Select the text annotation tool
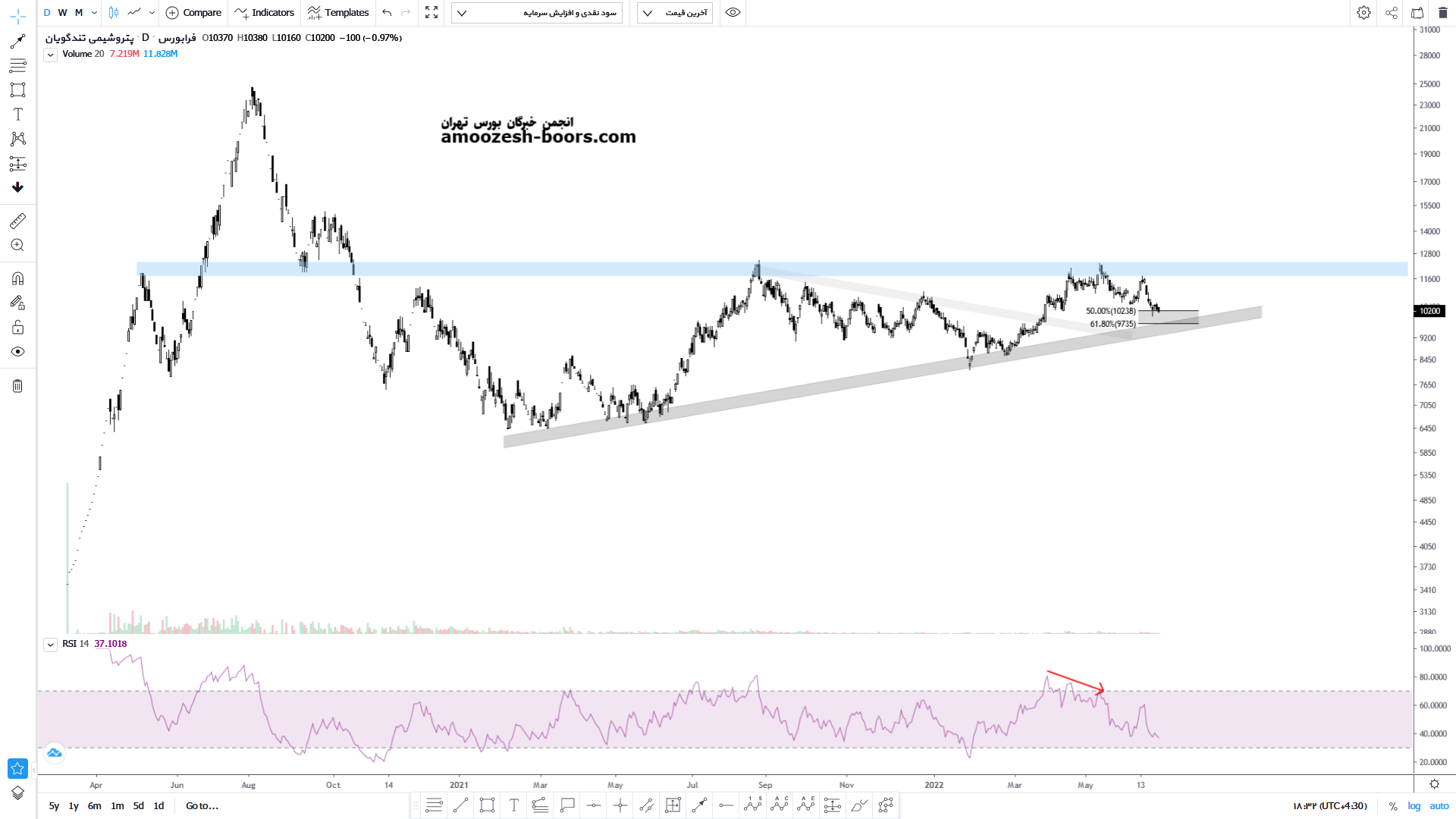The height and width of the screenshot is (819, 1456). [x=17, y=115]
